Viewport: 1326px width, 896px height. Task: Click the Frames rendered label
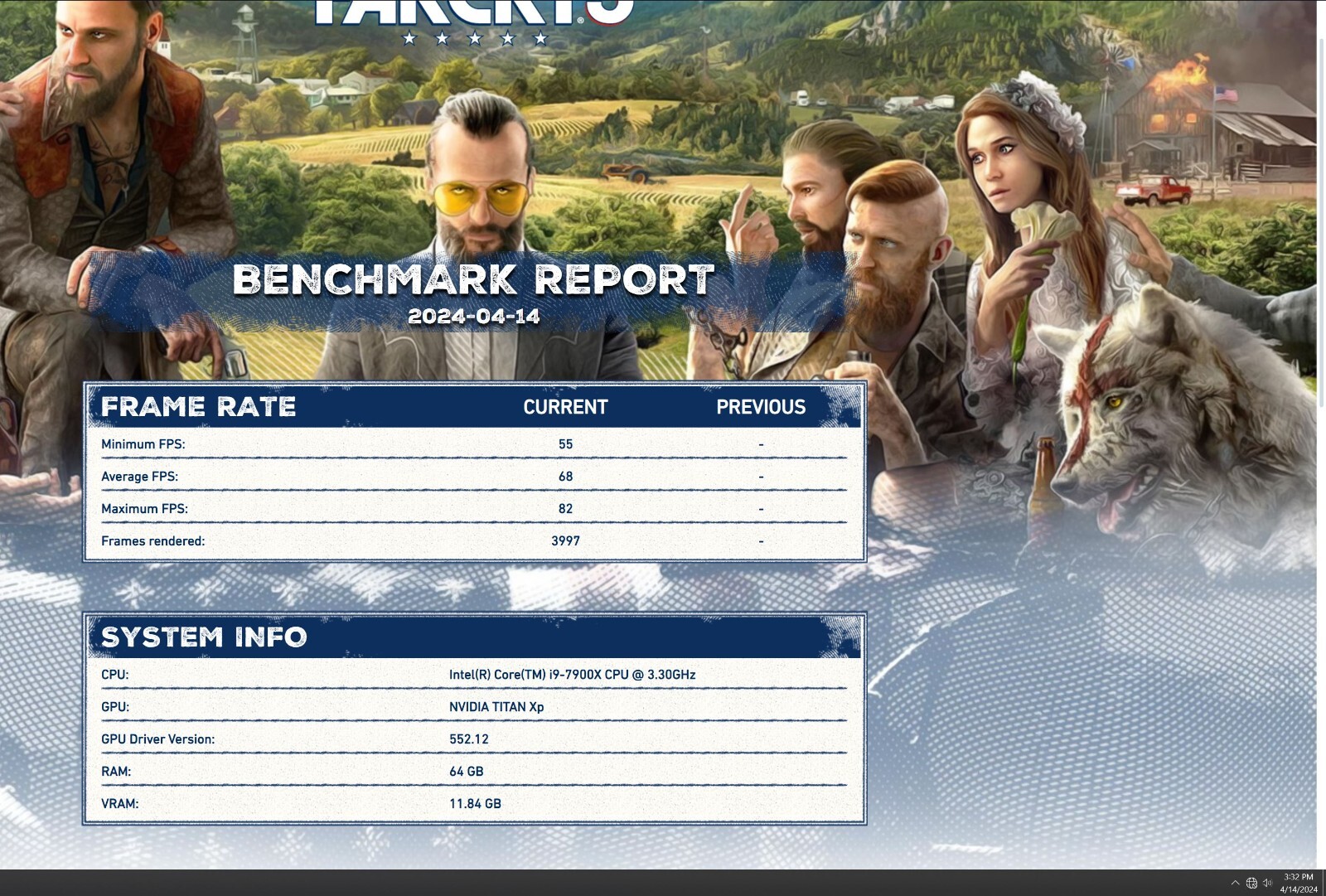(x=152, y=541)
